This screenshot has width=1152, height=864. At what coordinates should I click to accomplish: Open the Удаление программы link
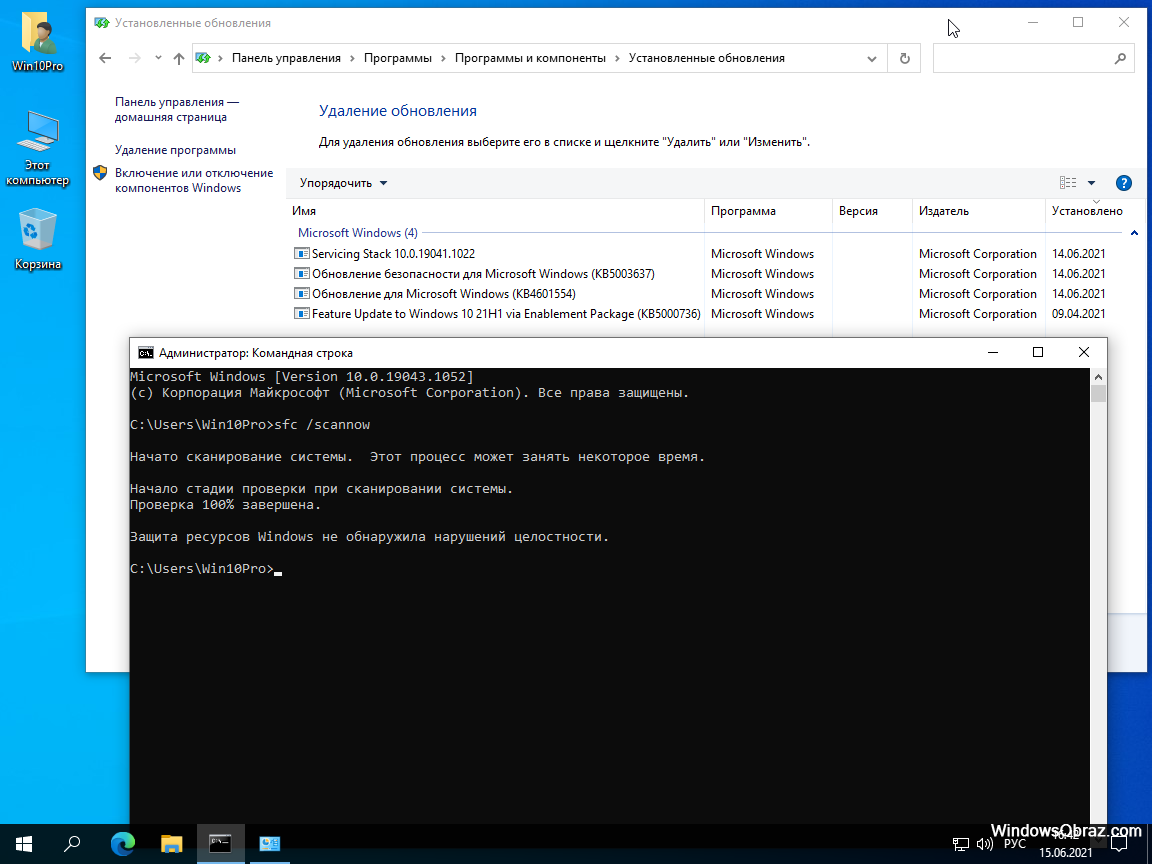(x=175, y=150)
